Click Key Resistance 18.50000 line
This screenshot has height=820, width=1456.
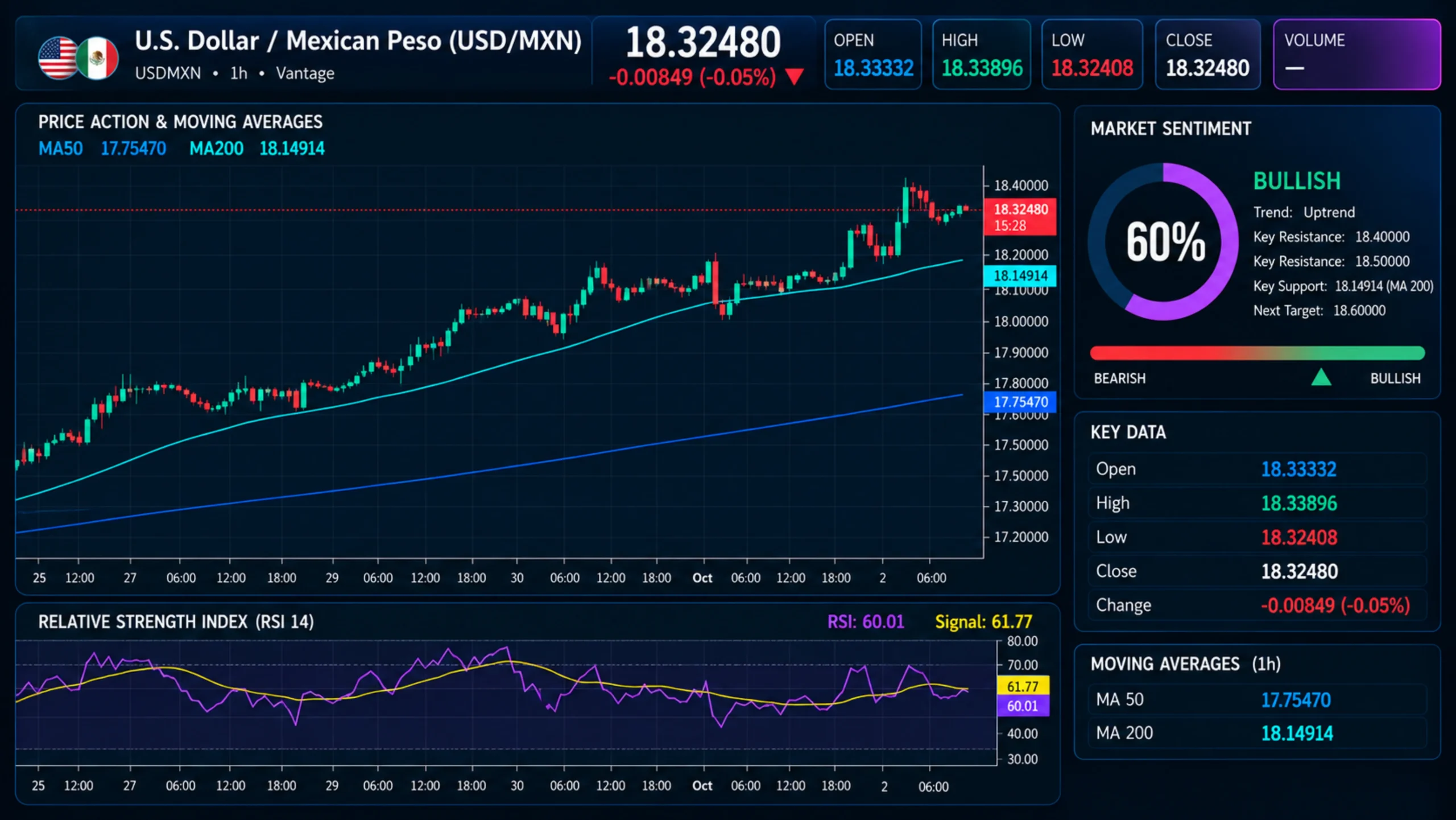tap(1331, 261)
